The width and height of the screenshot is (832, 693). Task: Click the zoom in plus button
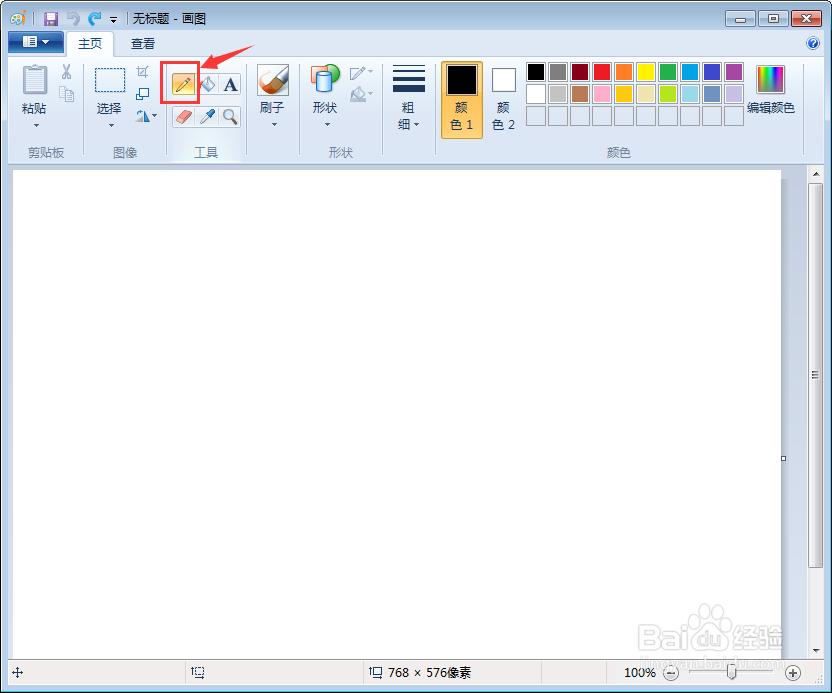[793, 673]
